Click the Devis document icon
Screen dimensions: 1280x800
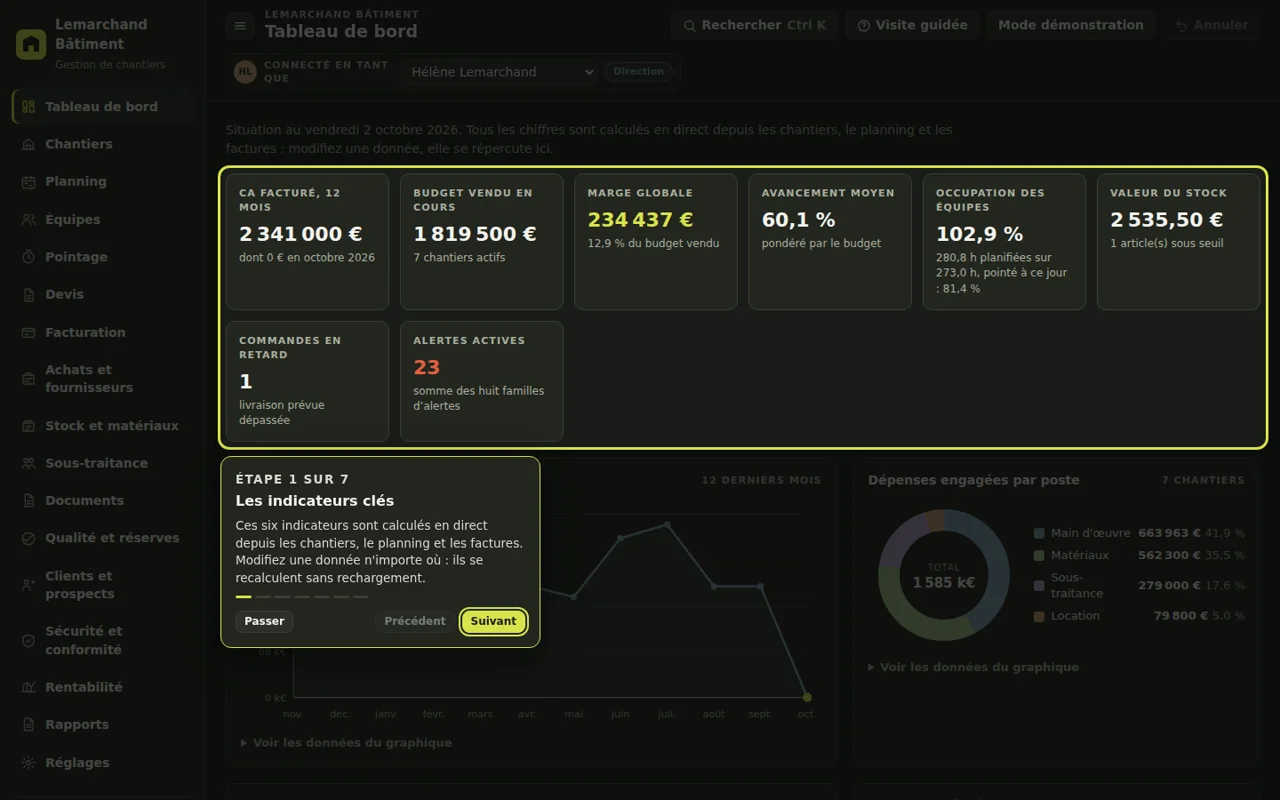tap(28, 295)
